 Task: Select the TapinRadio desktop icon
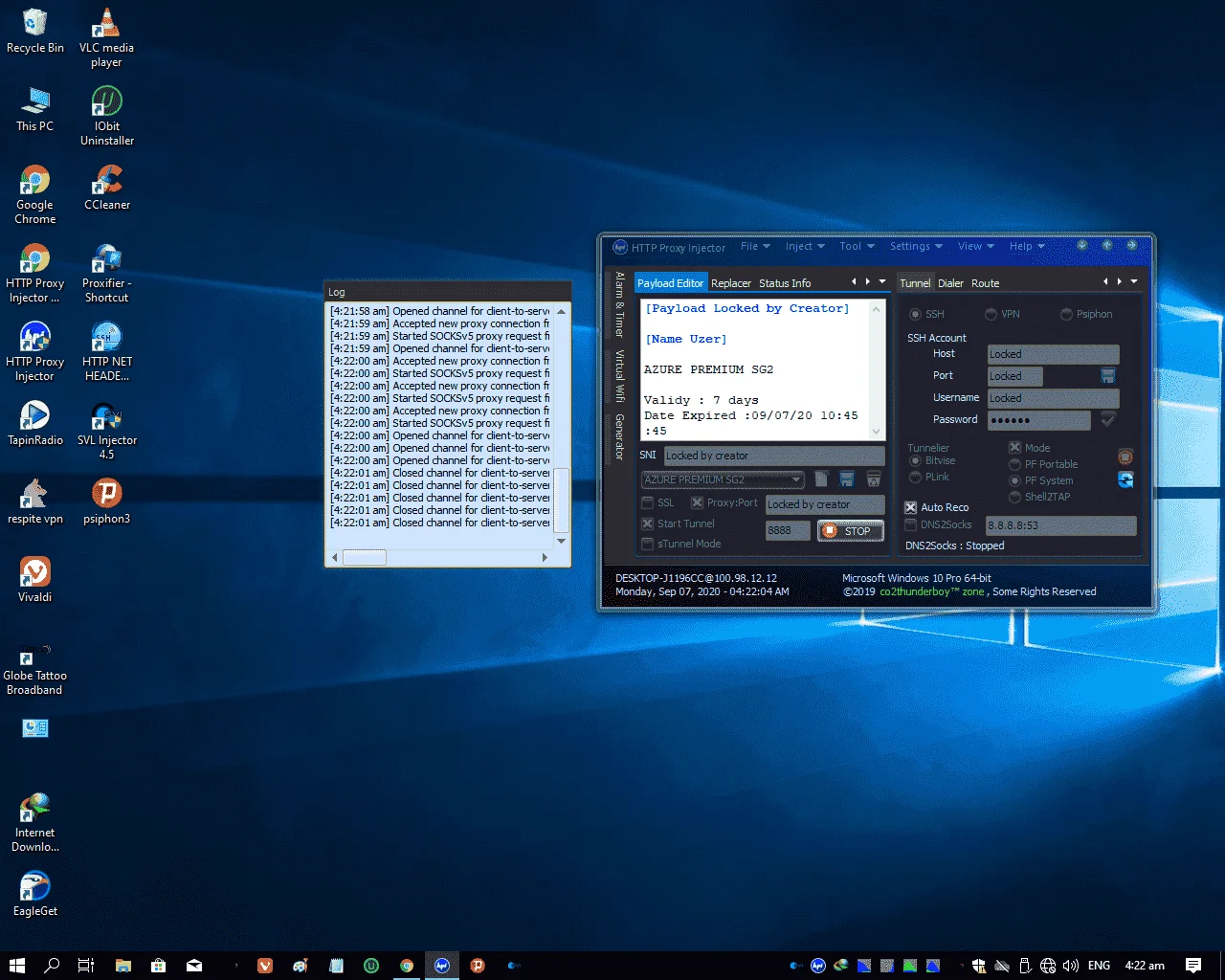34,423
